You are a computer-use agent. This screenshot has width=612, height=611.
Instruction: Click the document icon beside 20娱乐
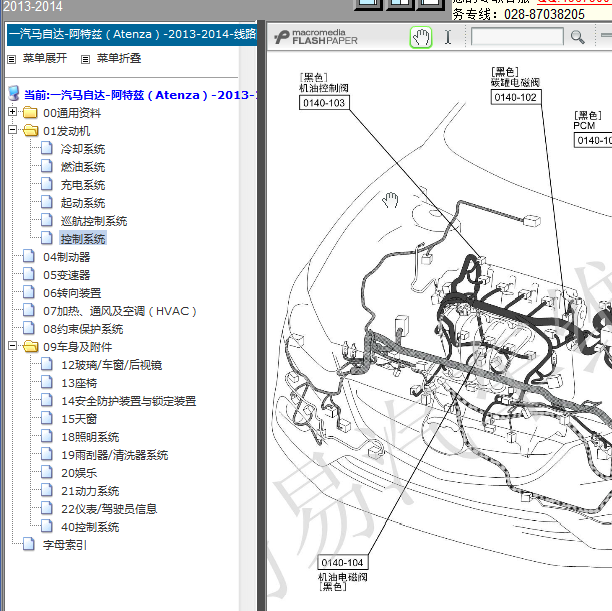47,472
